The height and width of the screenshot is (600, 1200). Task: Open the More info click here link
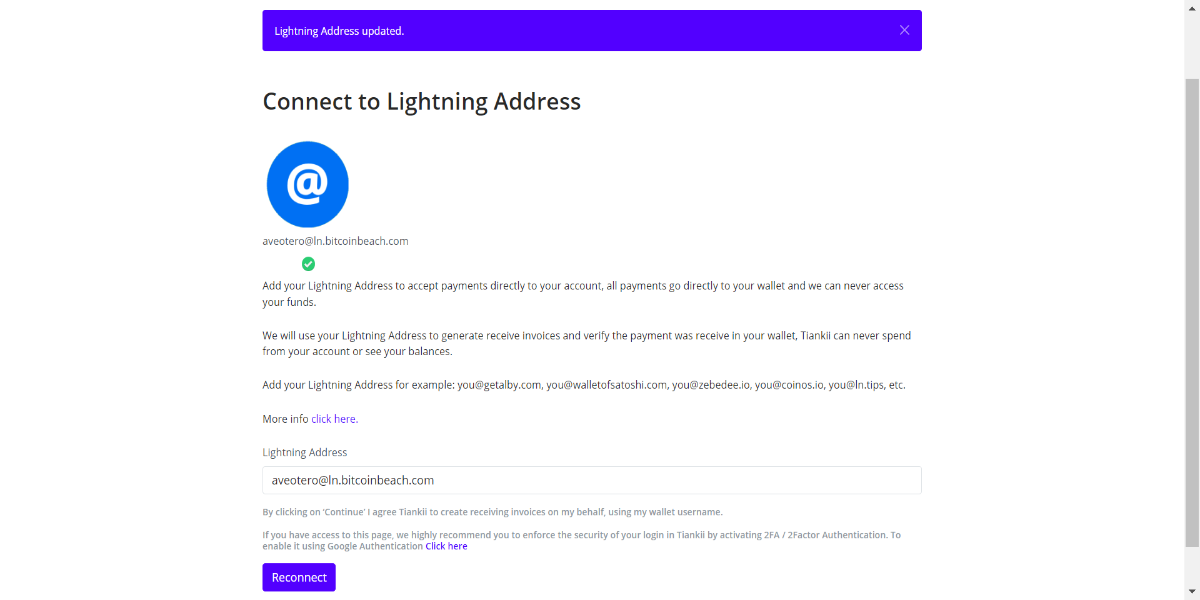tap(334, 419)
